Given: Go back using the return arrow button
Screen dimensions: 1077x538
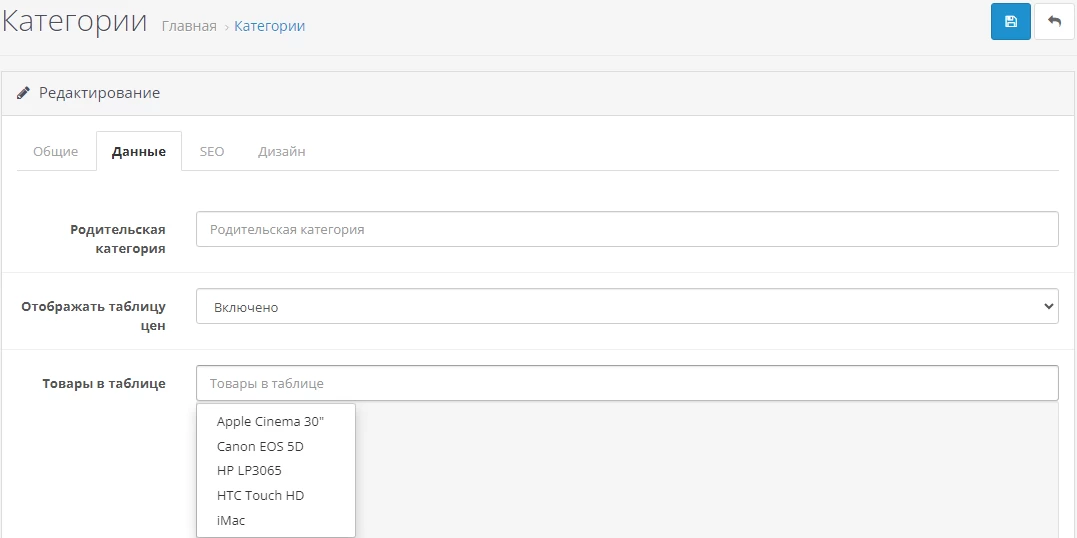Looking at the screenshot, I should click(x=1054, y=21).
